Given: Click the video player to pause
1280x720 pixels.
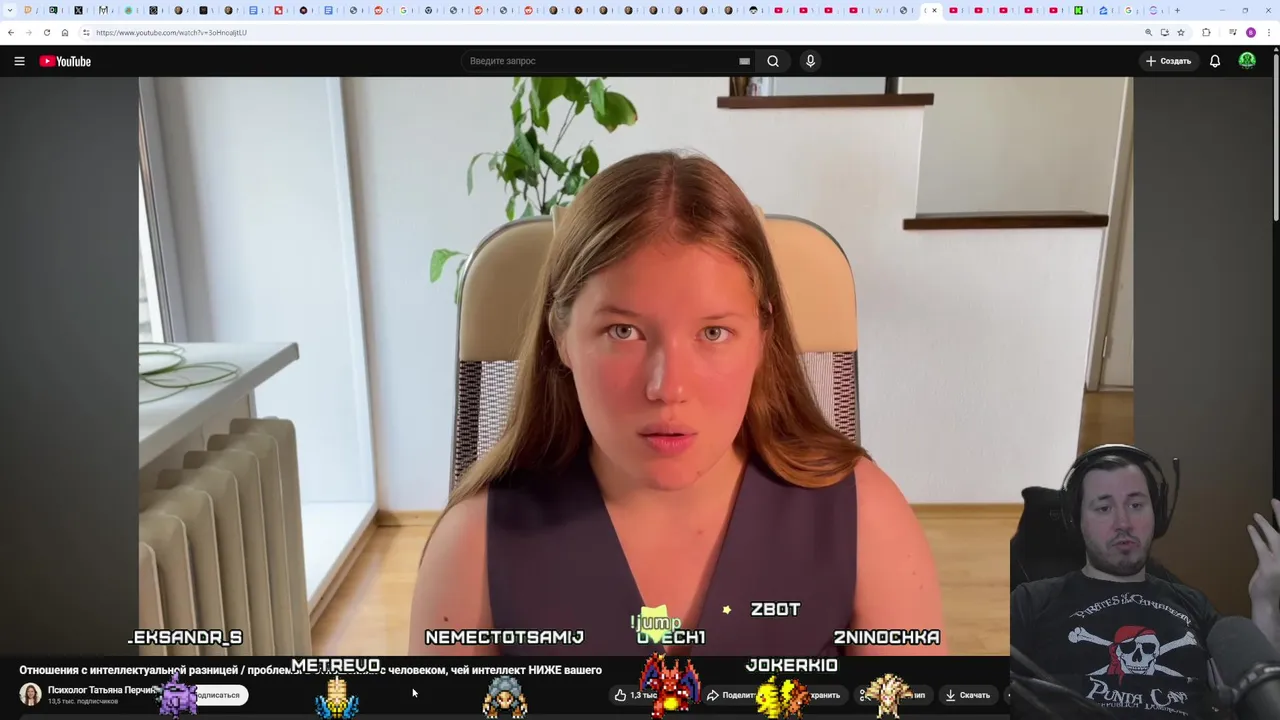Looking at the screenshot, I should click(635, 365).
